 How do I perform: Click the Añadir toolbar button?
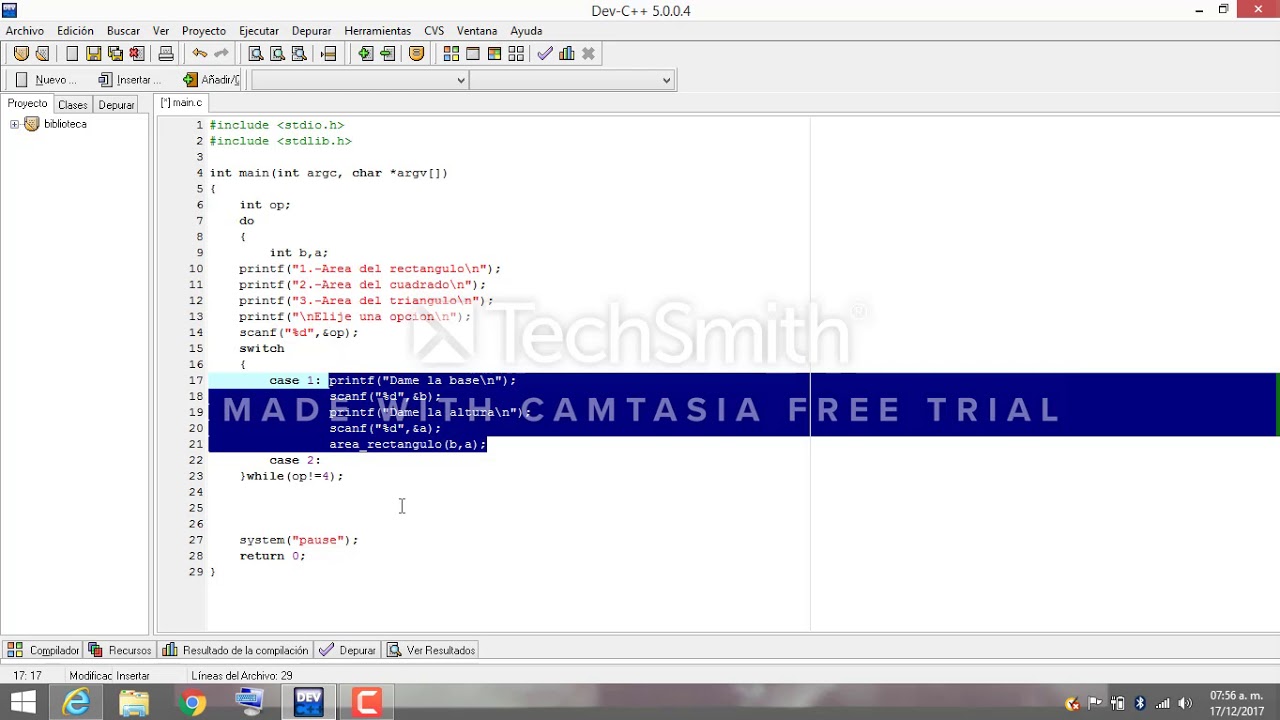211,80
